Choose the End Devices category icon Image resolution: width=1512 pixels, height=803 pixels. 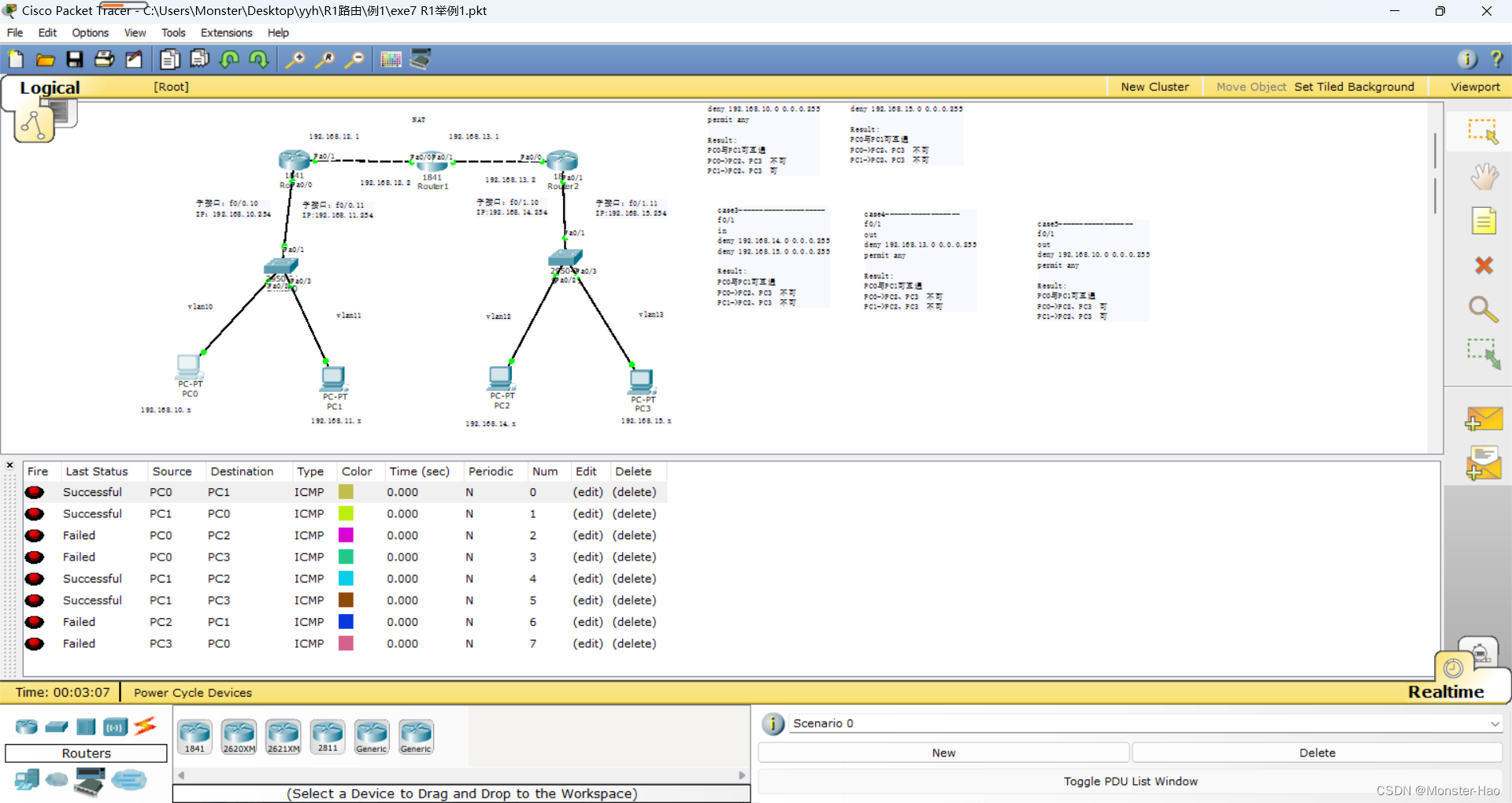pos(27,779)
